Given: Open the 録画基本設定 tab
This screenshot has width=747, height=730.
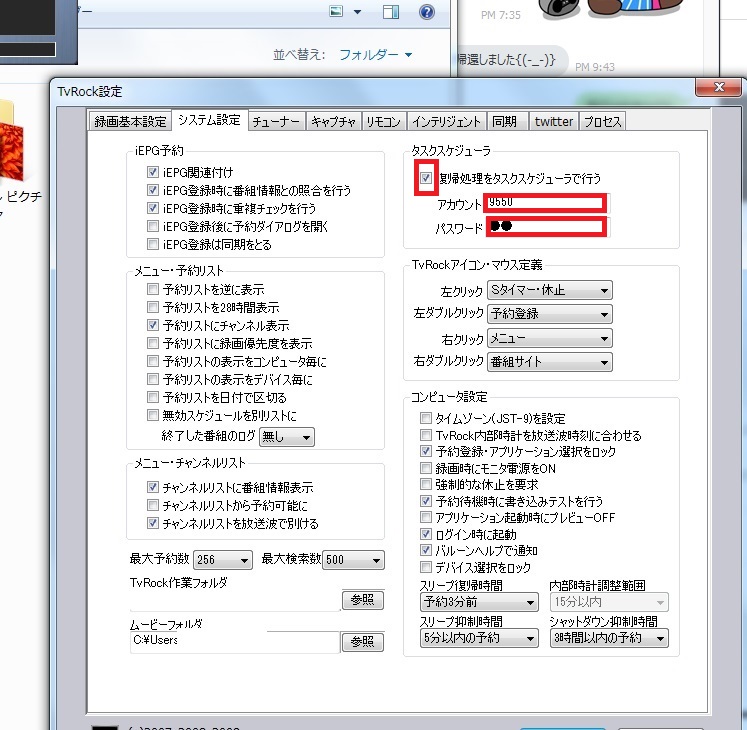Looking at the screenshot, I should (x=130, y=122).
